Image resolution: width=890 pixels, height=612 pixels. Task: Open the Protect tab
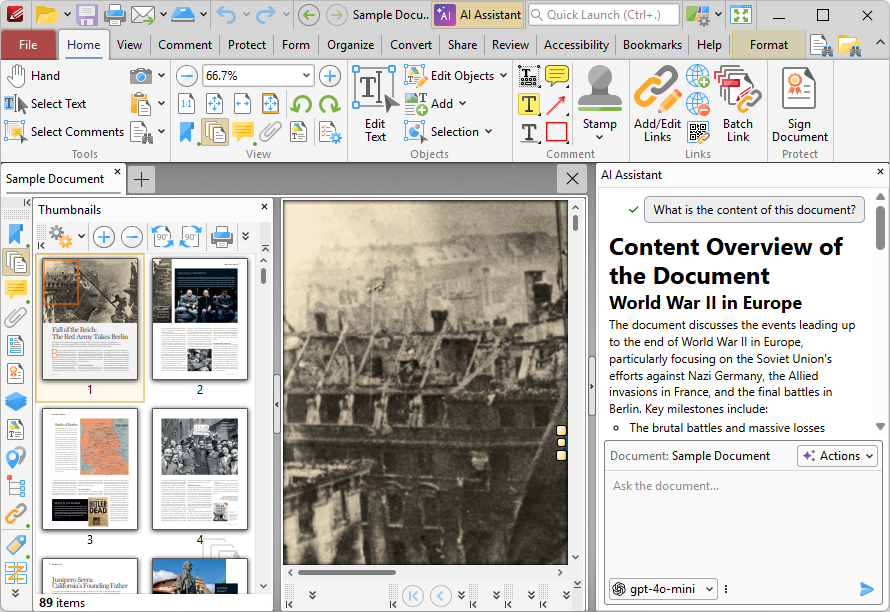pyautogui.click(x=247, y=45)
